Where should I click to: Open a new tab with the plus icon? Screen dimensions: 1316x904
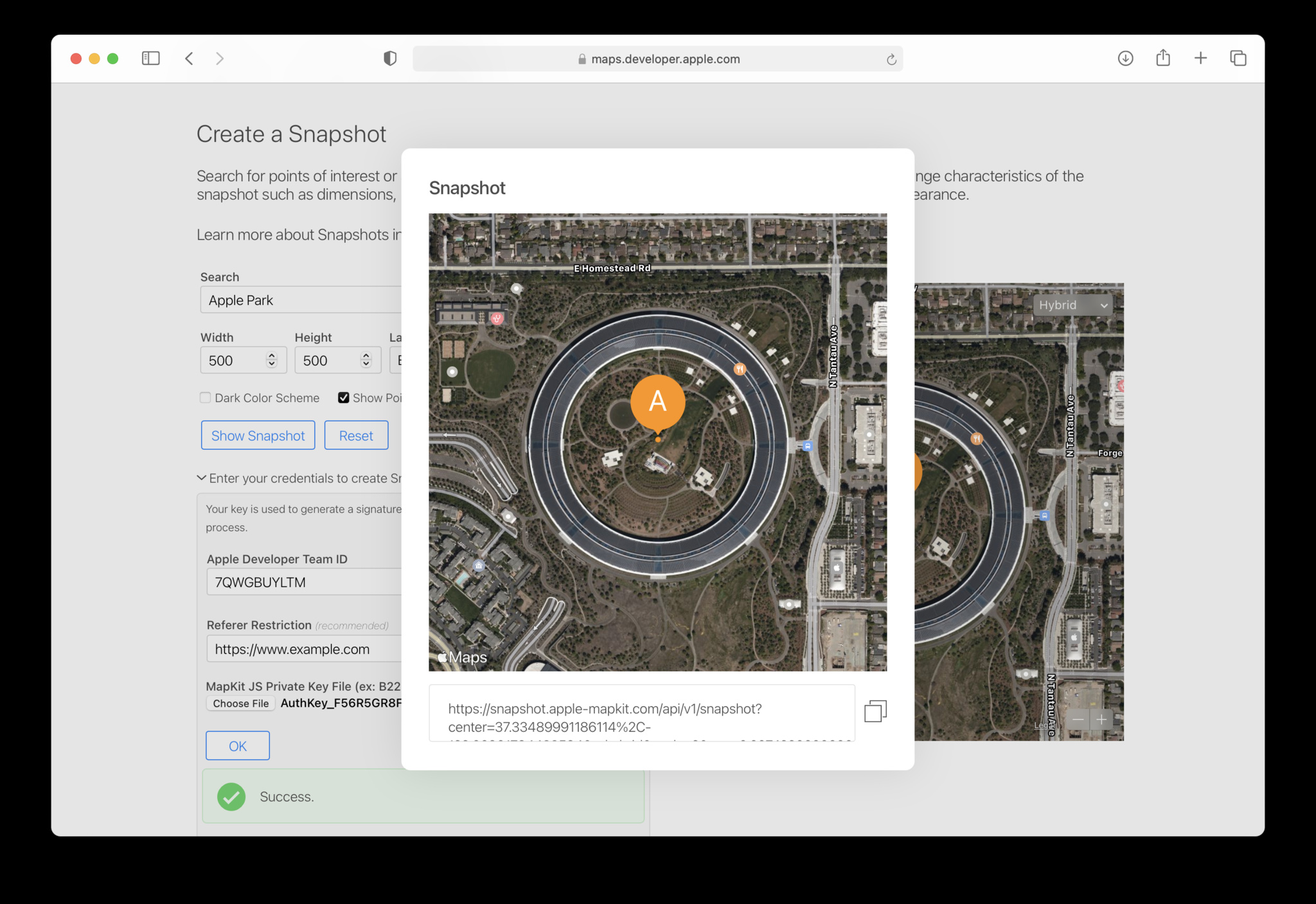click(x=1200, y=58)
